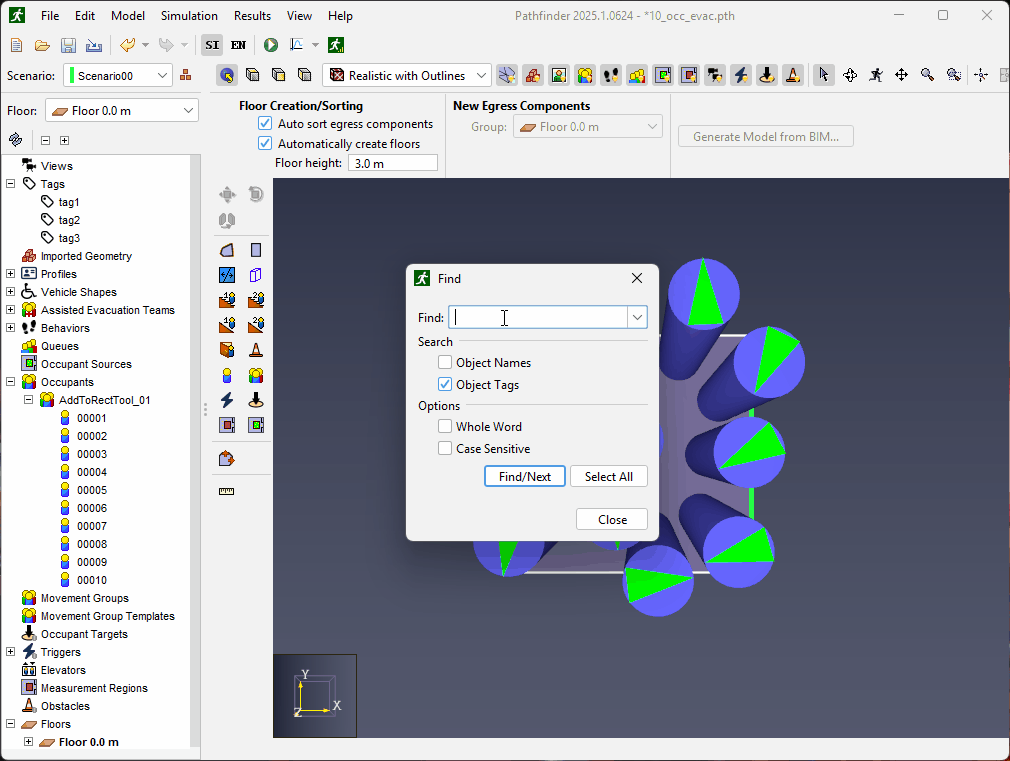Expand the Behaviors tree node

click(x=10, y=328)
